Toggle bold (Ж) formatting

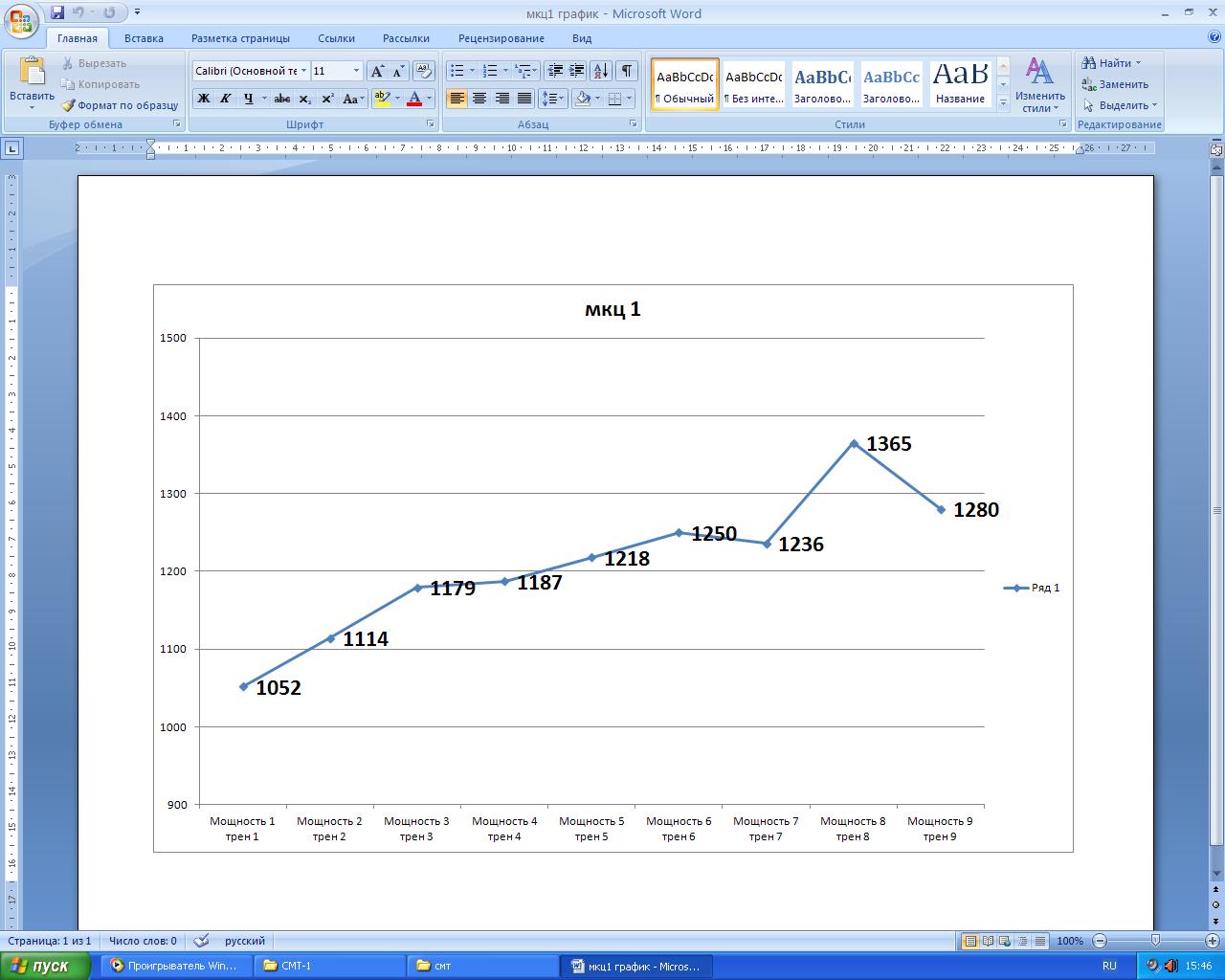(203, 99)
